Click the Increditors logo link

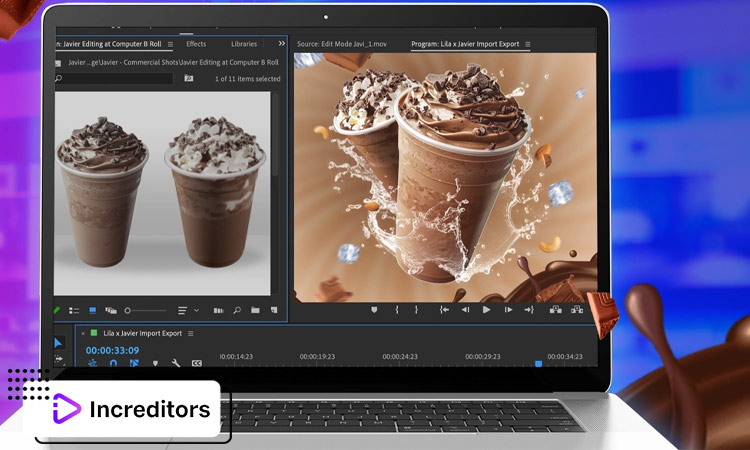coord(131,409)
